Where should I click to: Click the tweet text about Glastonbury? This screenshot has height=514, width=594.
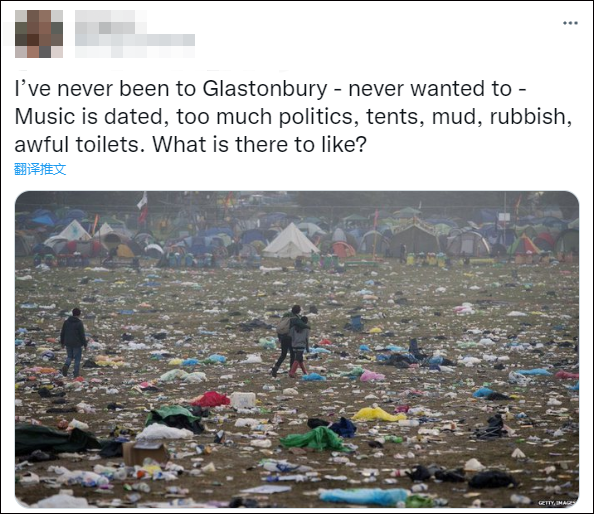click(x=293, y=116)
